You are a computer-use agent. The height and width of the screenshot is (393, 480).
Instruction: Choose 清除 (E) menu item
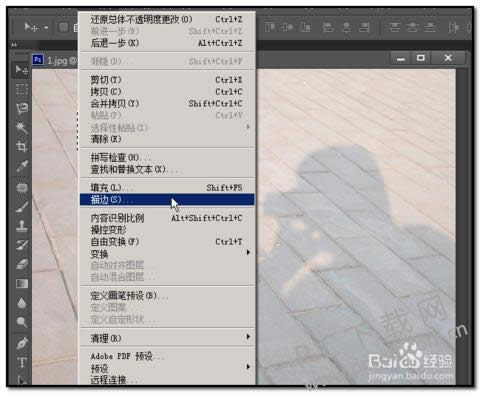coord(167,139)
